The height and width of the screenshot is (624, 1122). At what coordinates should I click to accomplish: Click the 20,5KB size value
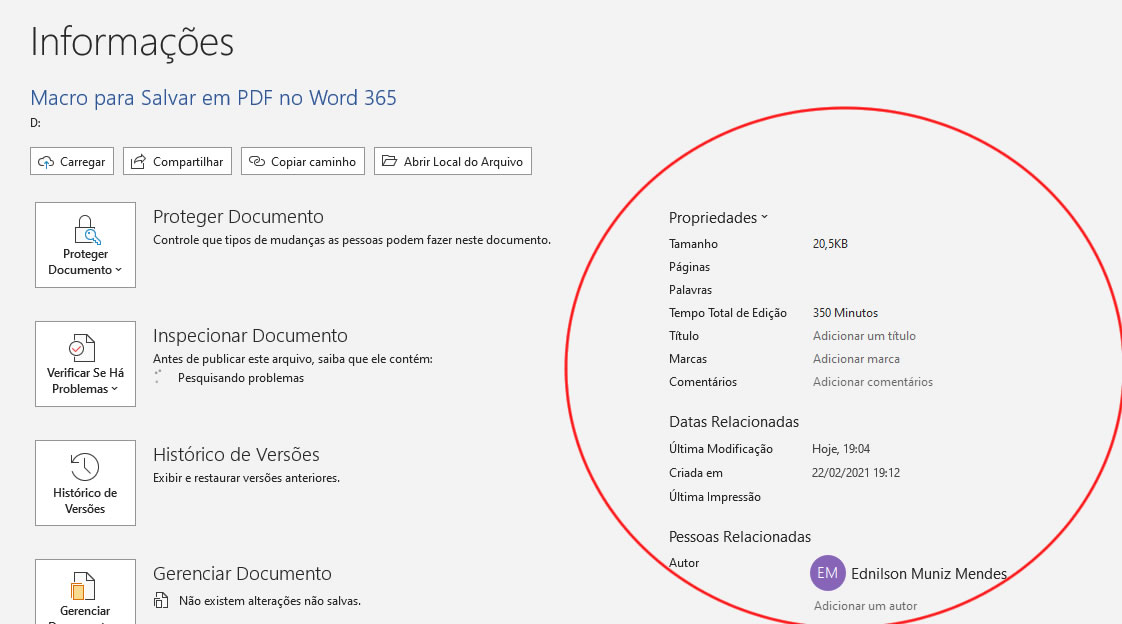click(830, 244)
